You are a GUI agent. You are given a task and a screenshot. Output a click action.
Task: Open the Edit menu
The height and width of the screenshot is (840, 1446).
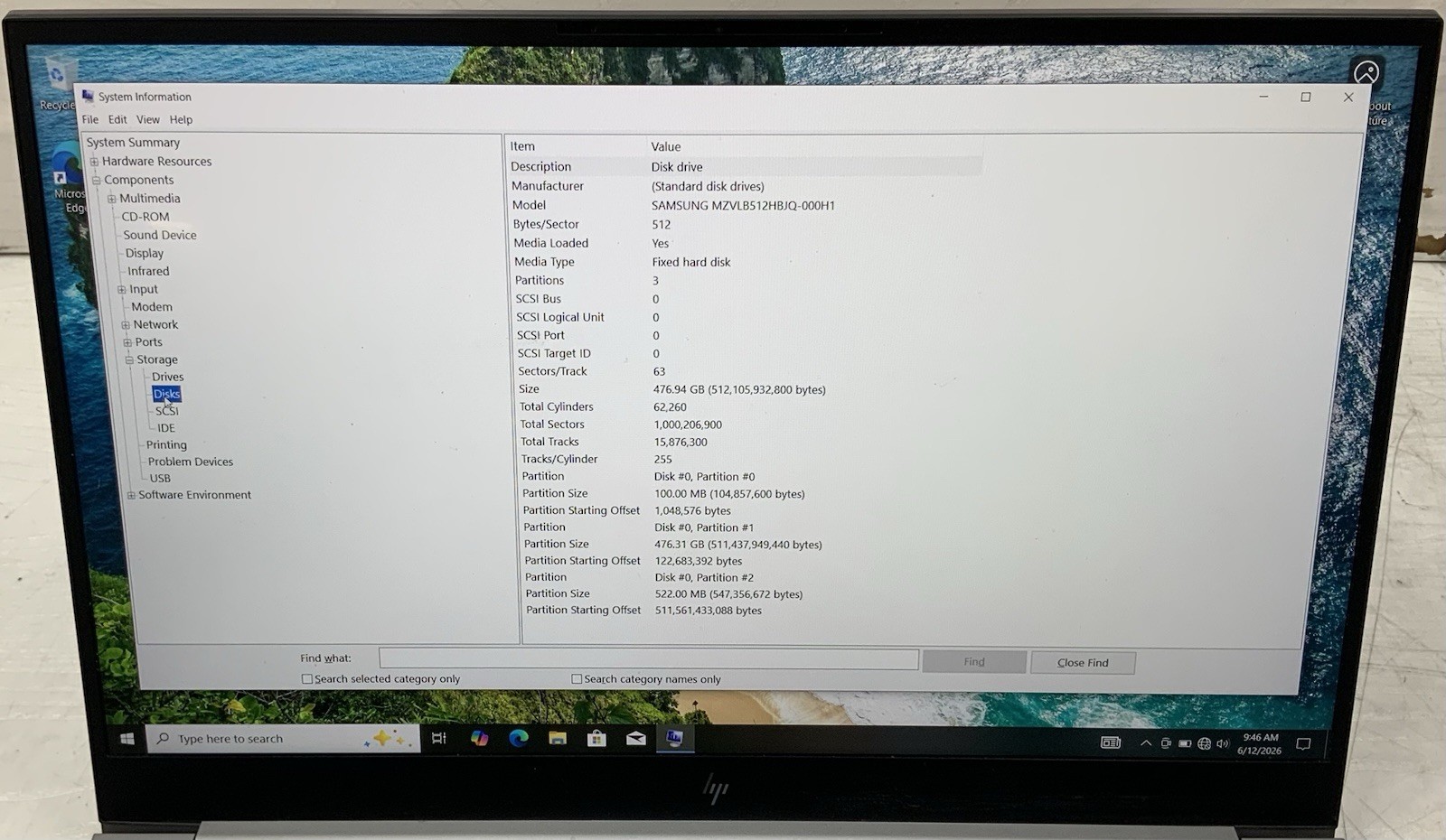117,119
